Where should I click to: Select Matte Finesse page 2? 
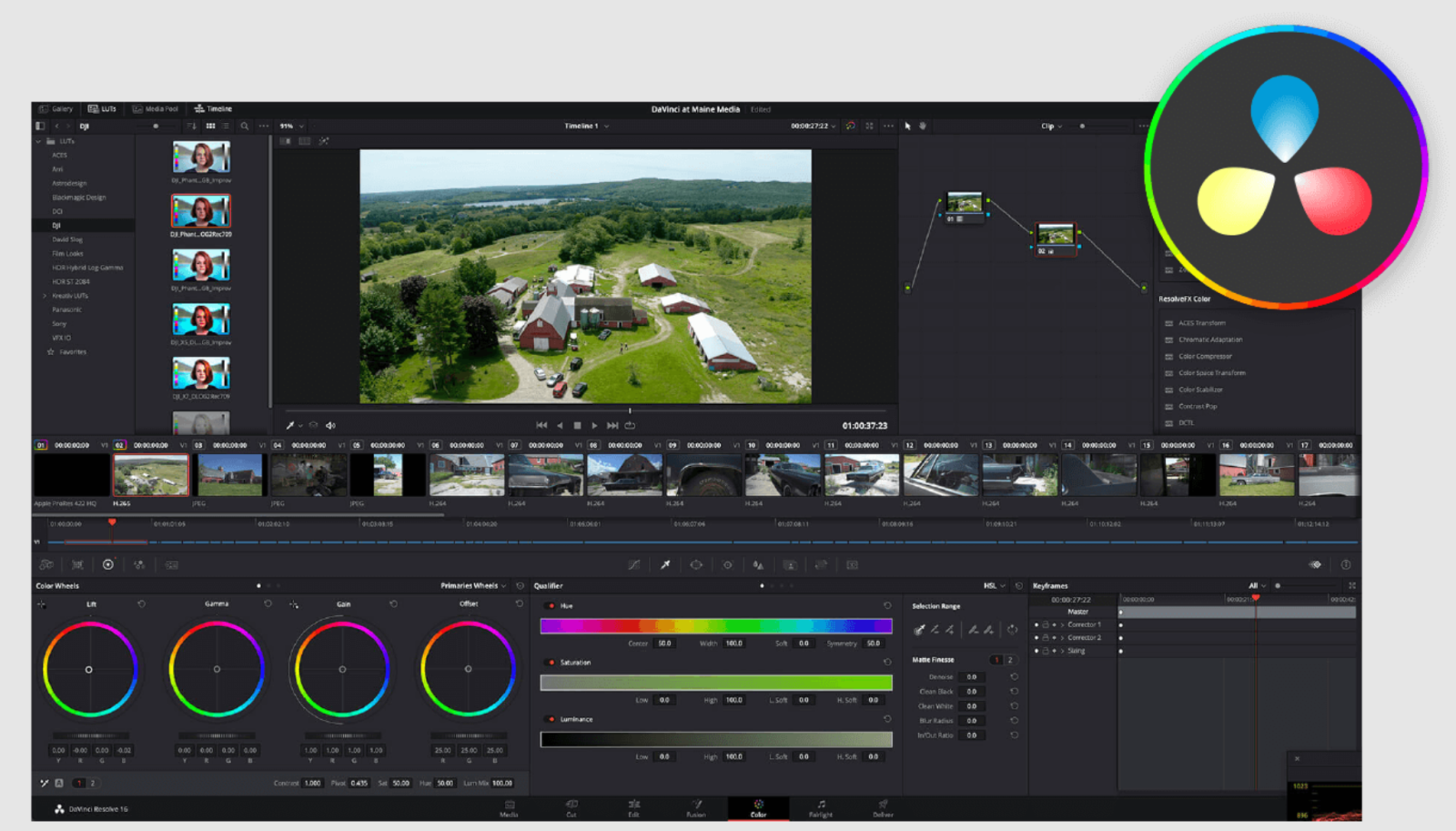1009,659
